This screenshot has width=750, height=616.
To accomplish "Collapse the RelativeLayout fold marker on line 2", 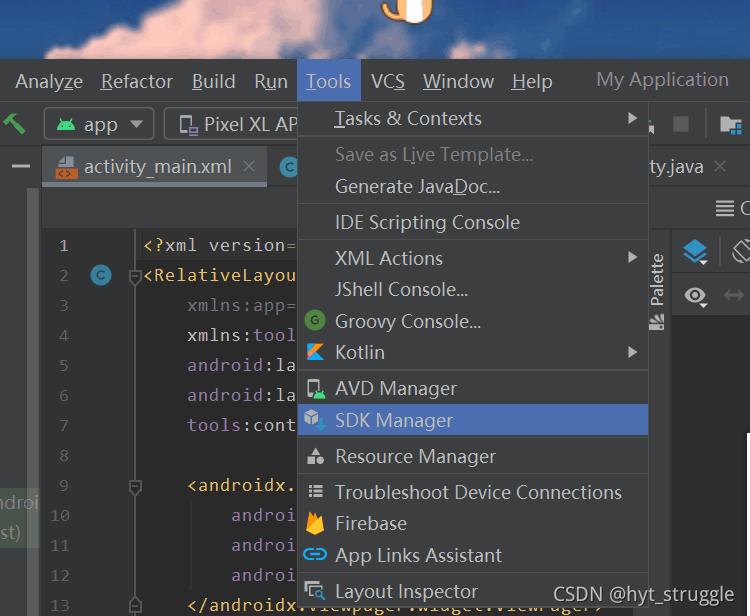I will 135,276.
